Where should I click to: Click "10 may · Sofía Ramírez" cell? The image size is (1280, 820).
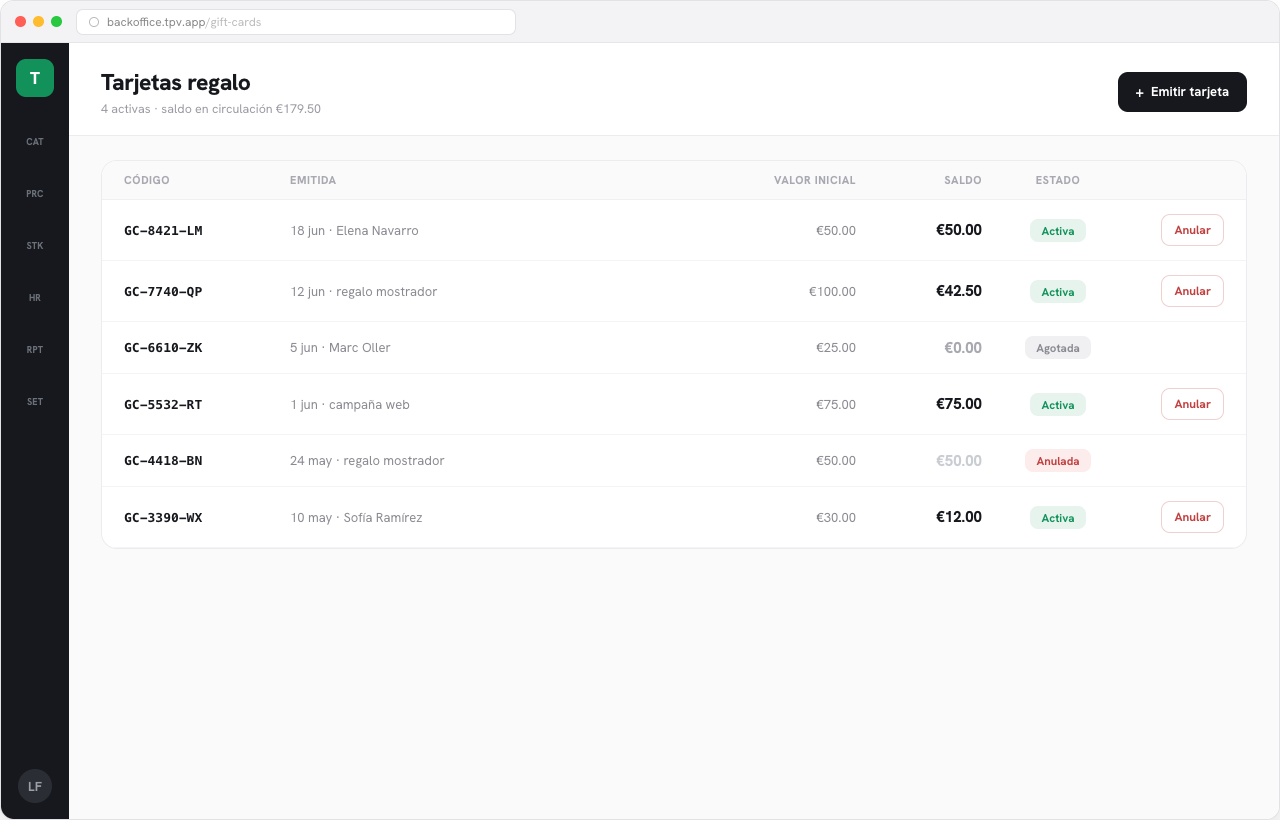[356, 518]
